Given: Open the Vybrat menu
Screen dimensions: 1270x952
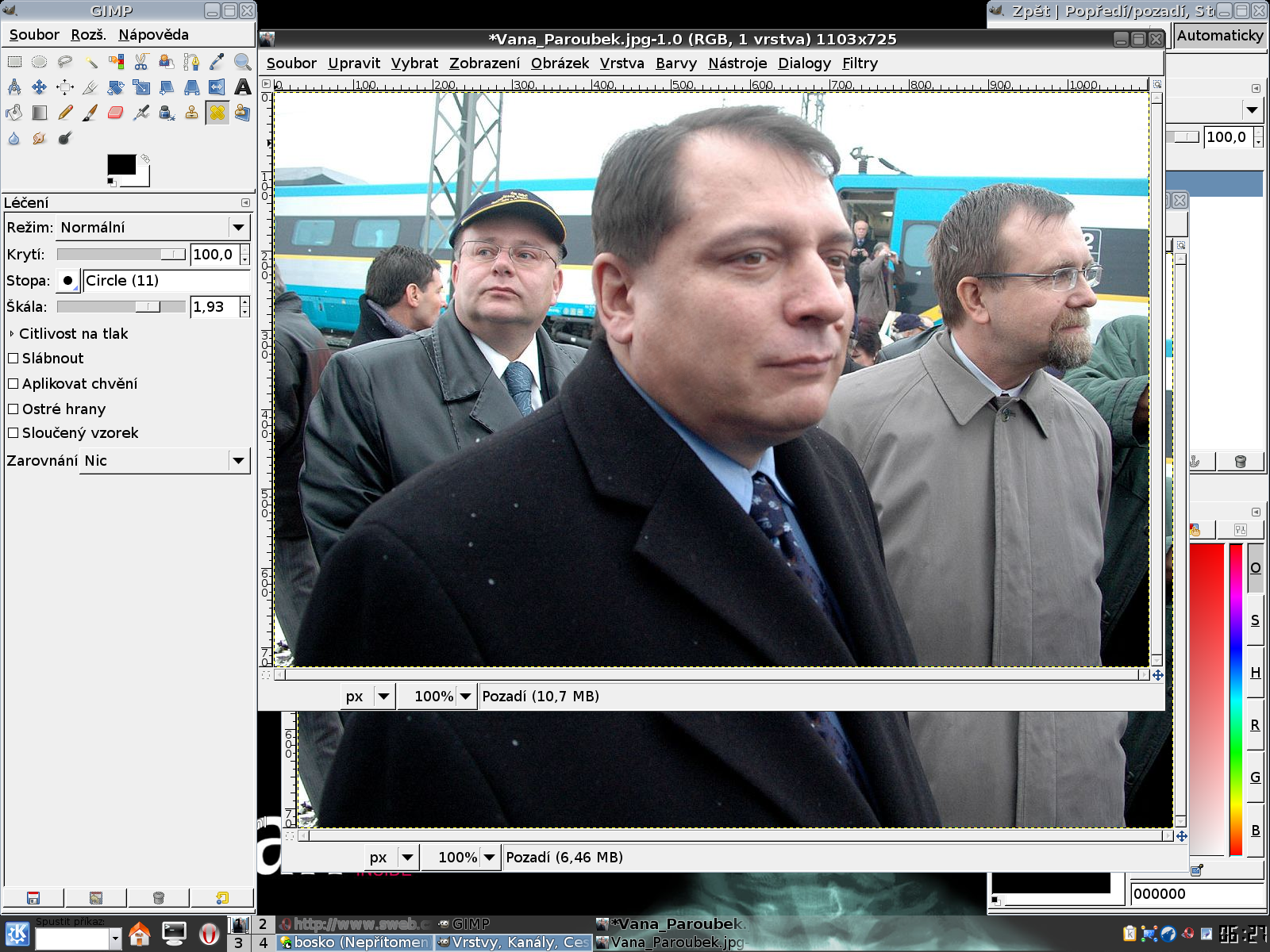Looking at the screenshot, I should click(414, 63).
